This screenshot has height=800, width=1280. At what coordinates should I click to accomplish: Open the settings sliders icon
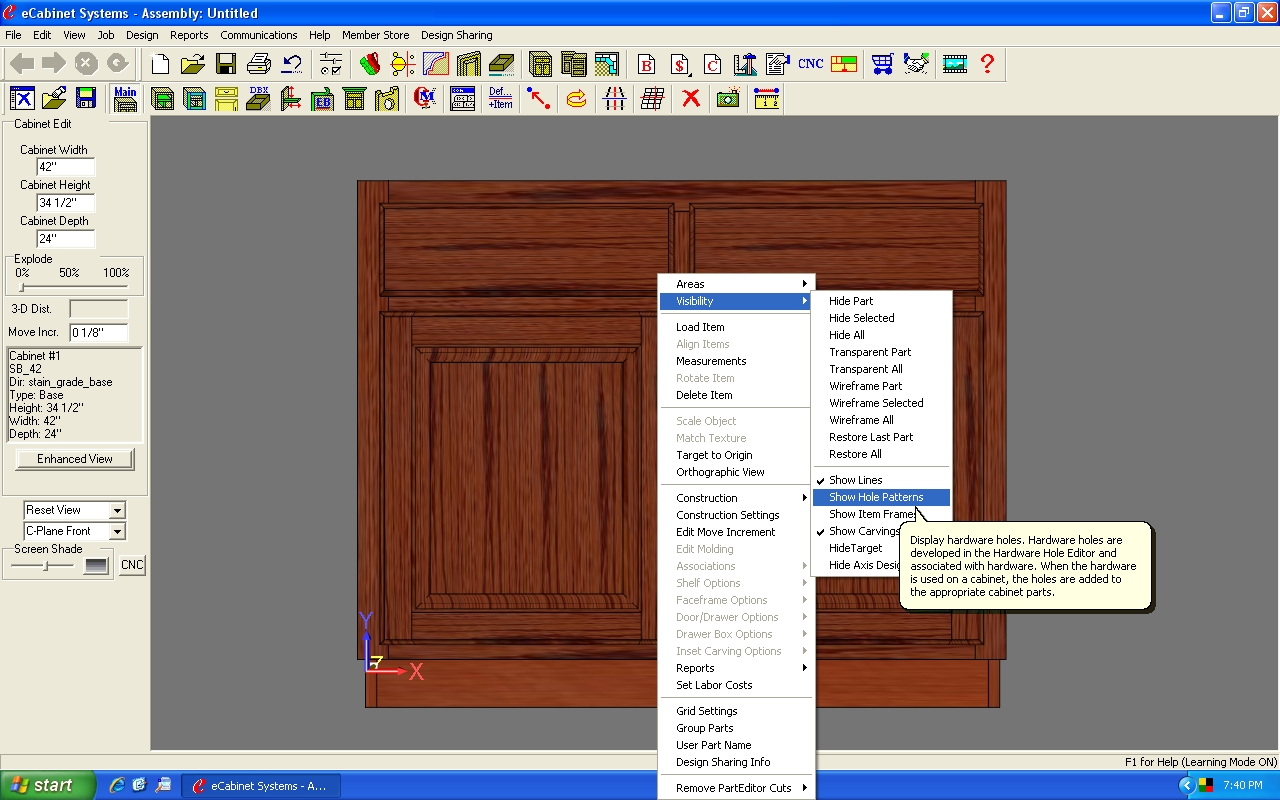pyautogui.click(x=331, y=64)
